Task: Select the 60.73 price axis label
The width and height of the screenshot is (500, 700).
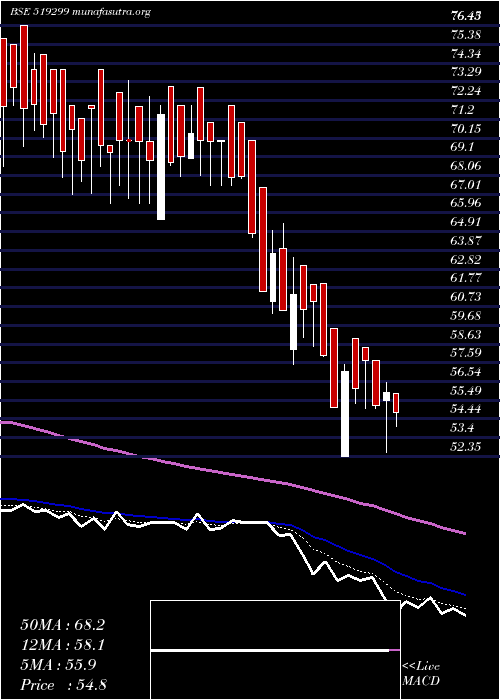Action: (x=467, y=297)
